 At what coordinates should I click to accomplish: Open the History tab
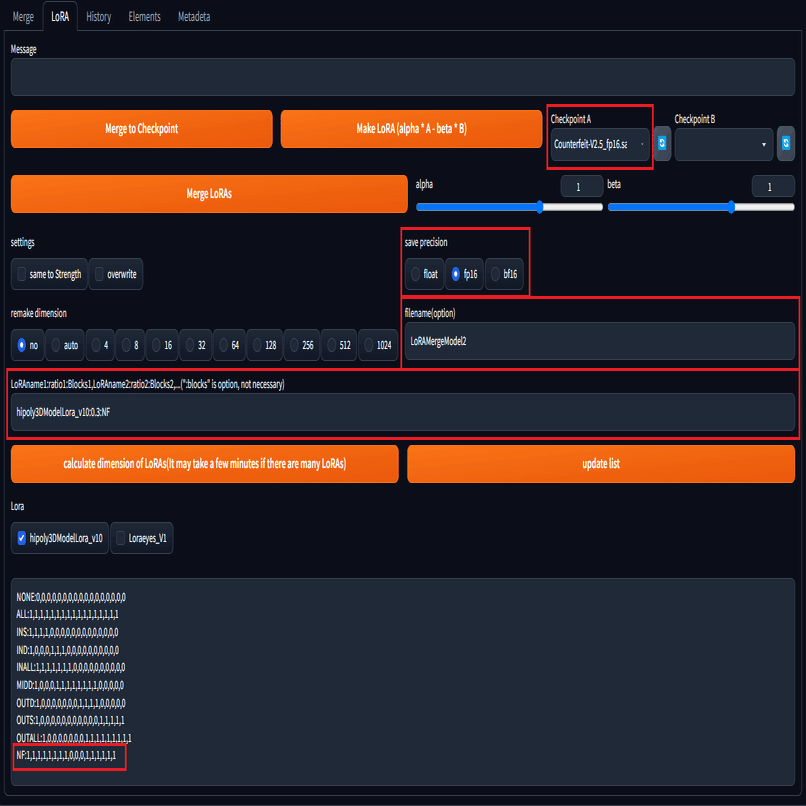tap(99, 17)
